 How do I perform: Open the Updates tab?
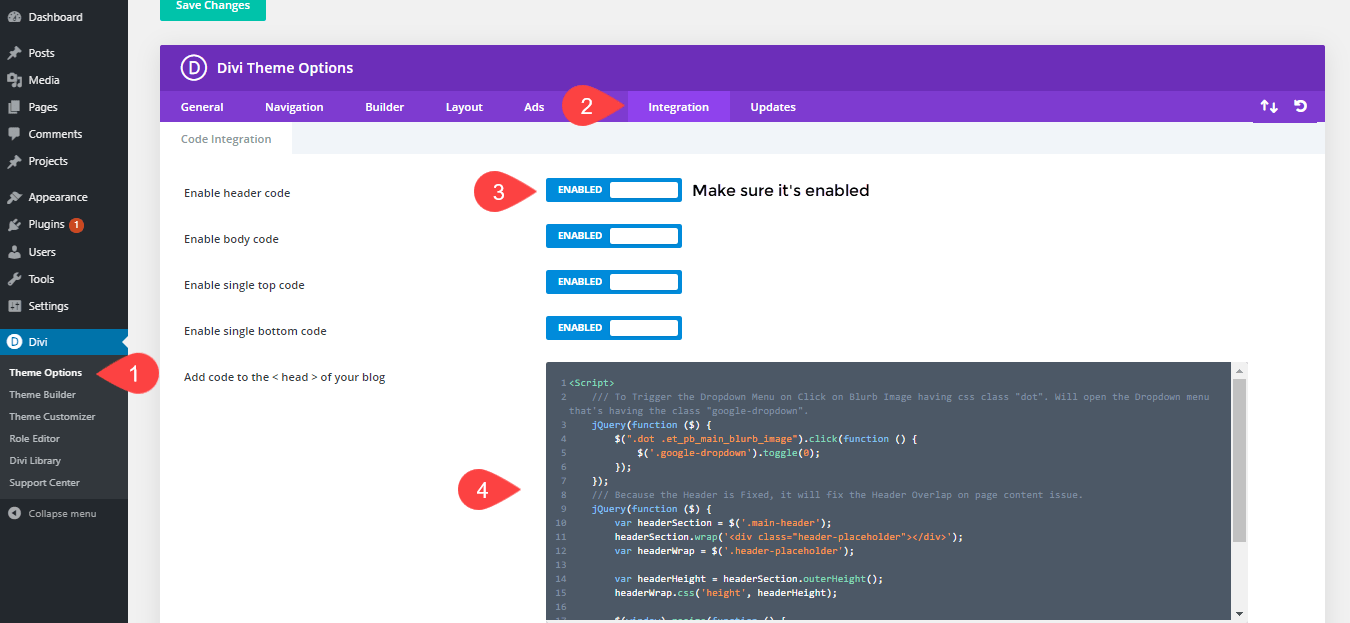(773, 107)
